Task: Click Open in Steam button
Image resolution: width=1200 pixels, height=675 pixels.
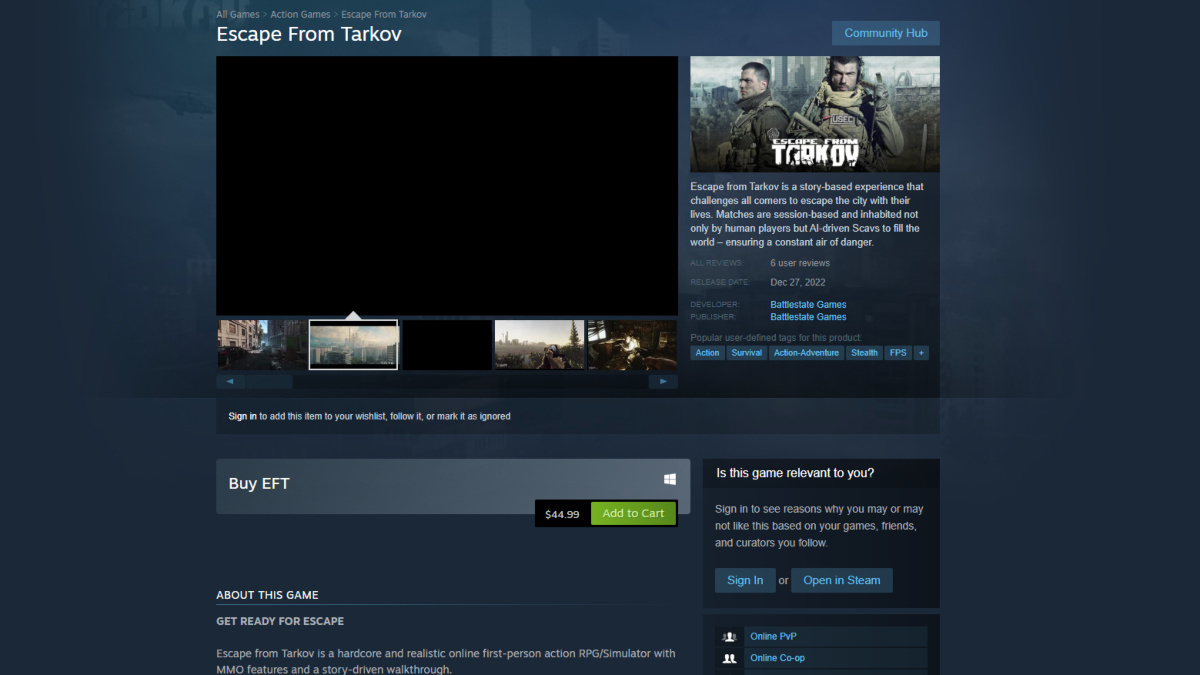Action: click(842, 580)
